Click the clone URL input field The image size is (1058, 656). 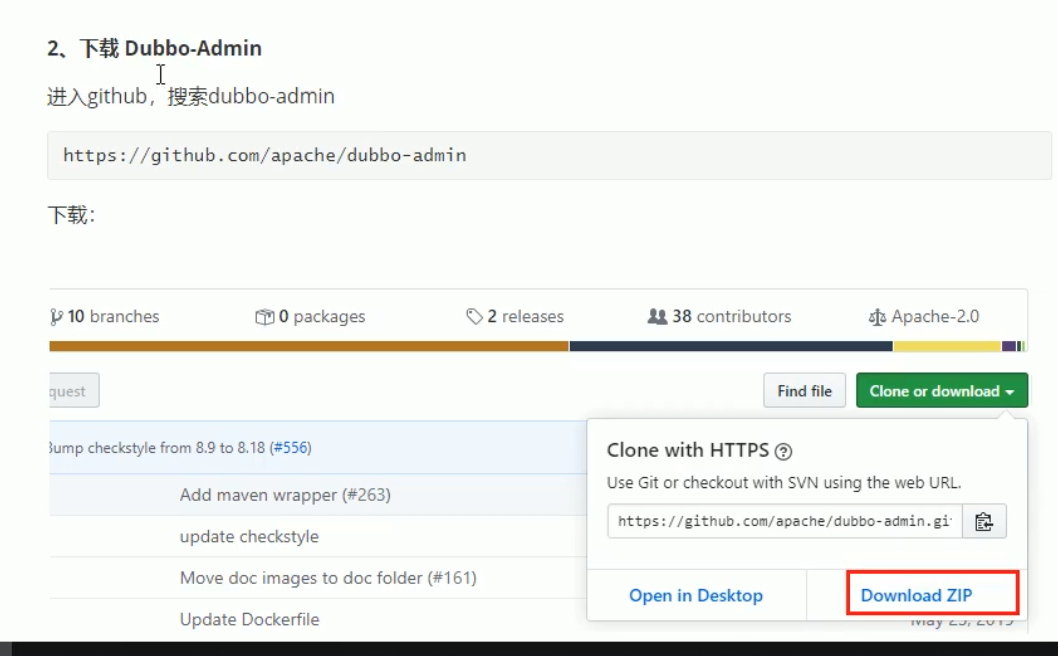point(785,521)
